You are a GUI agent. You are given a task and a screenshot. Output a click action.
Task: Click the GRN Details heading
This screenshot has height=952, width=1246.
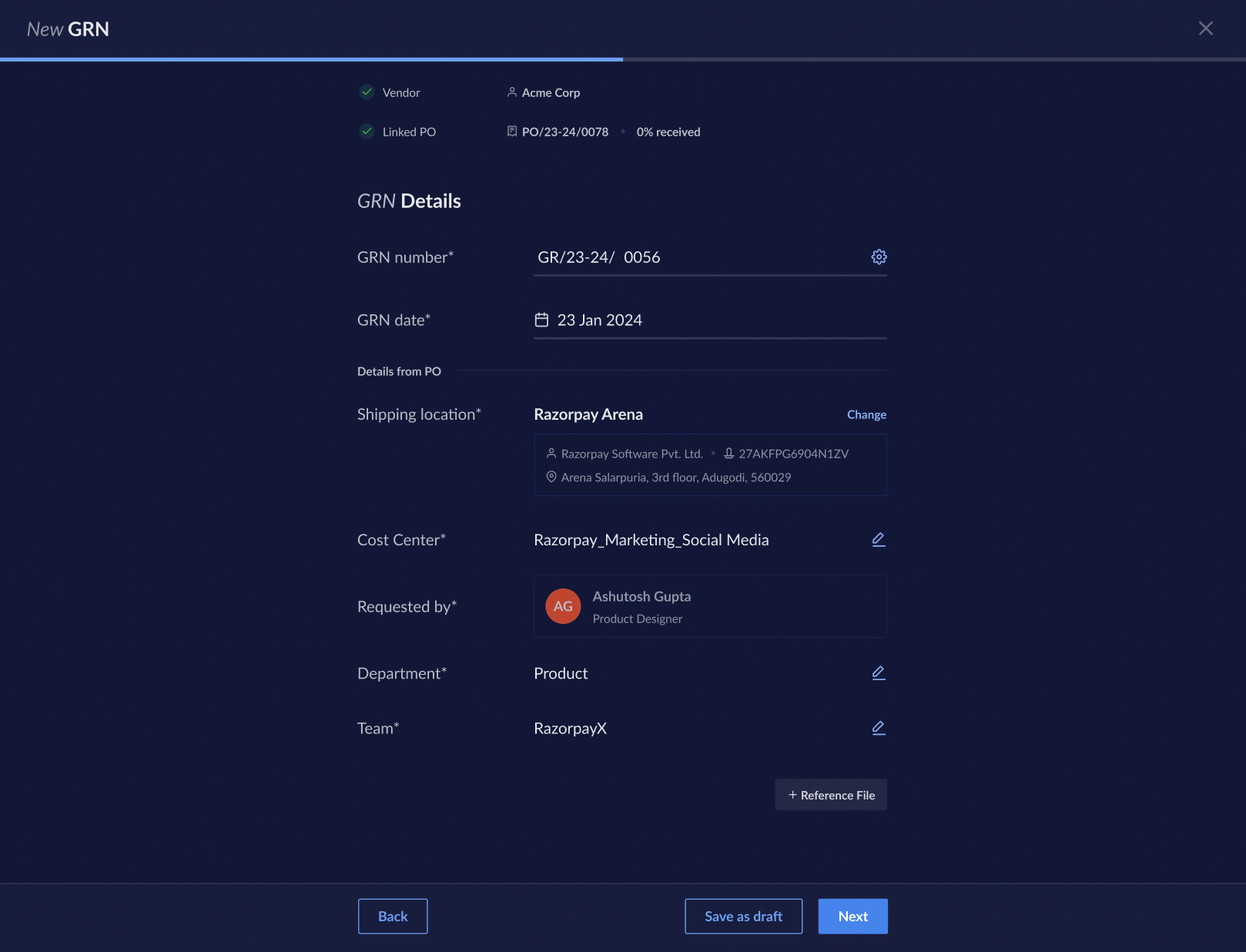click(409, 201)
